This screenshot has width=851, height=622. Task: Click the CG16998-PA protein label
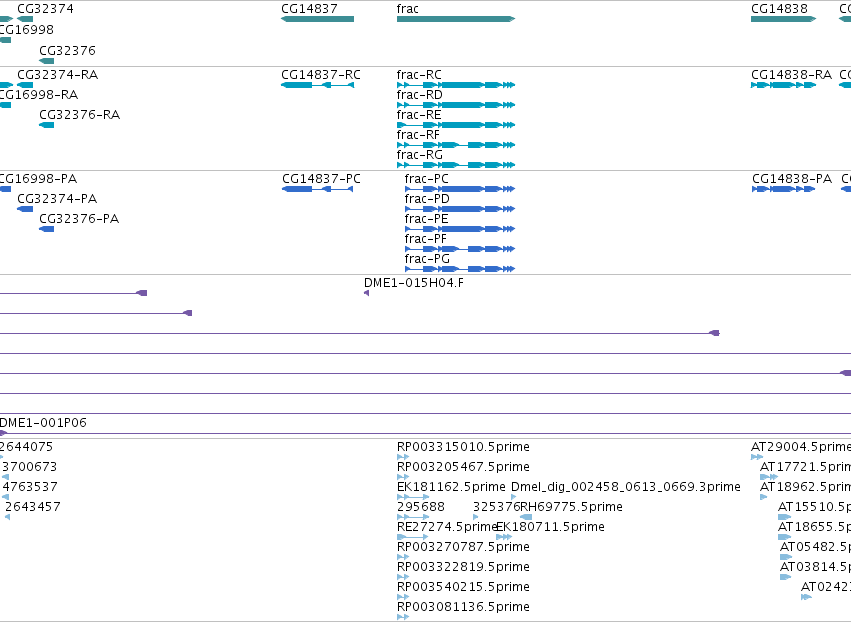pos(38,179)
